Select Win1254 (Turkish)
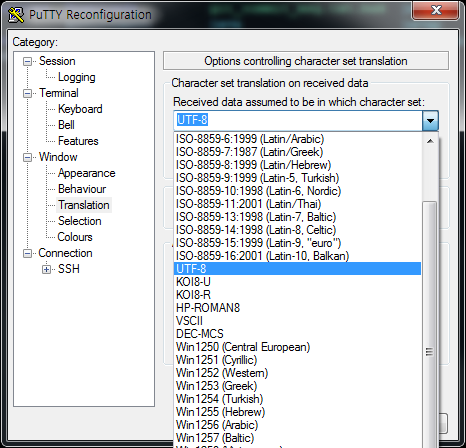 click(297, 399)
